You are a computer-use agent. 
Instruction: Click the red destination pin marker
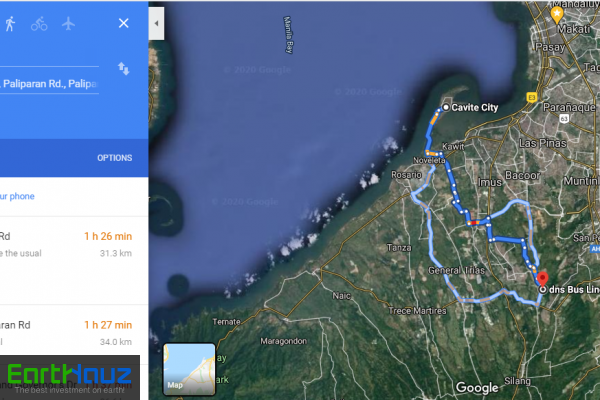tap(542, 279)
